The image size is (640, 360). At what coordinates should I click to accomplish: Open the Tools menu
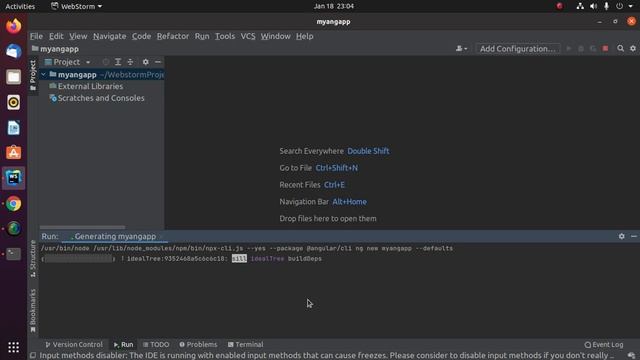click(x=225, y=36)
